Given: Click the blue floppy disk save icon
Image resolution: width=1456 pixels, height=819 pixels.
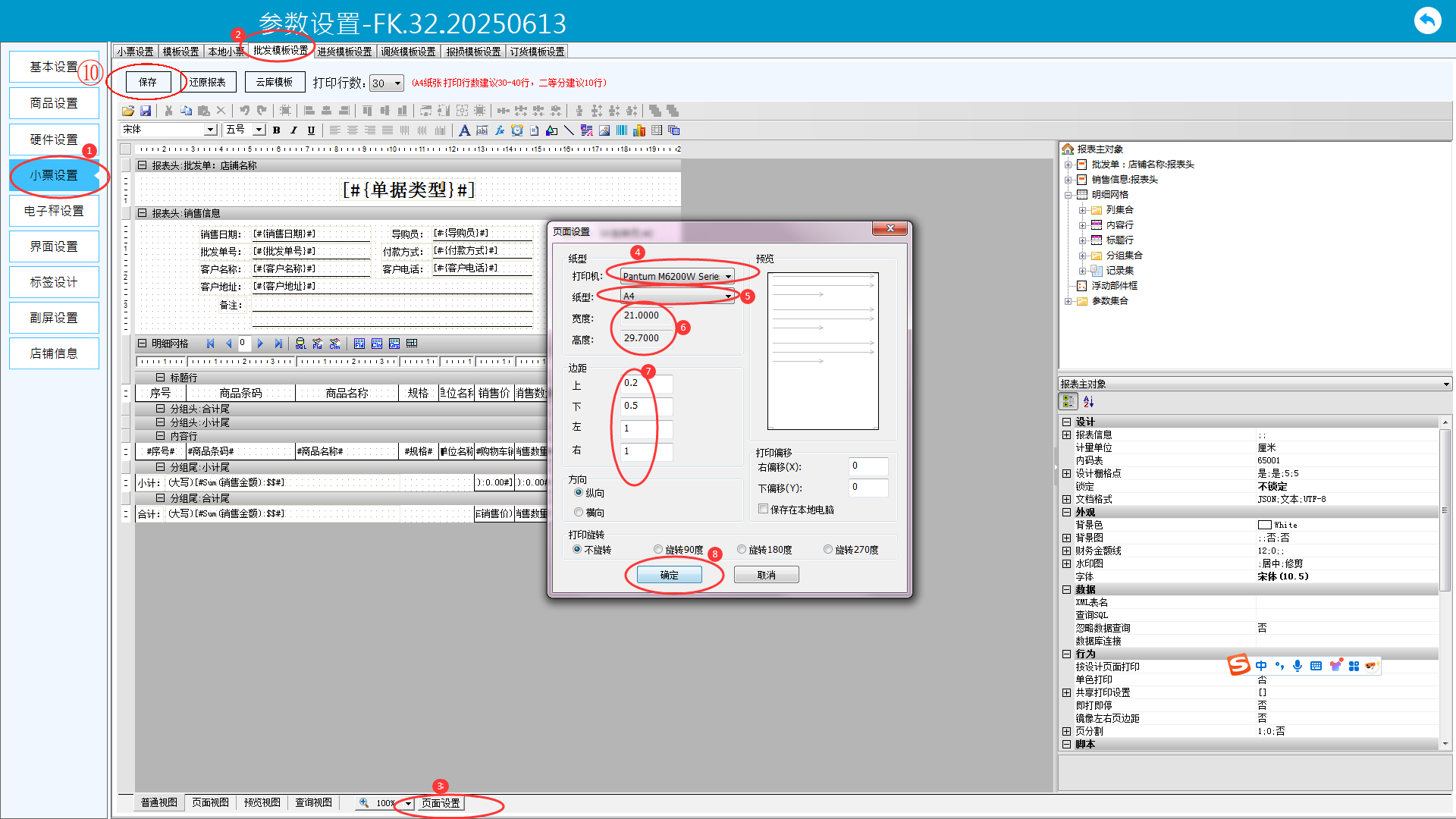Looking at the screenshot, I should (146, 111).
